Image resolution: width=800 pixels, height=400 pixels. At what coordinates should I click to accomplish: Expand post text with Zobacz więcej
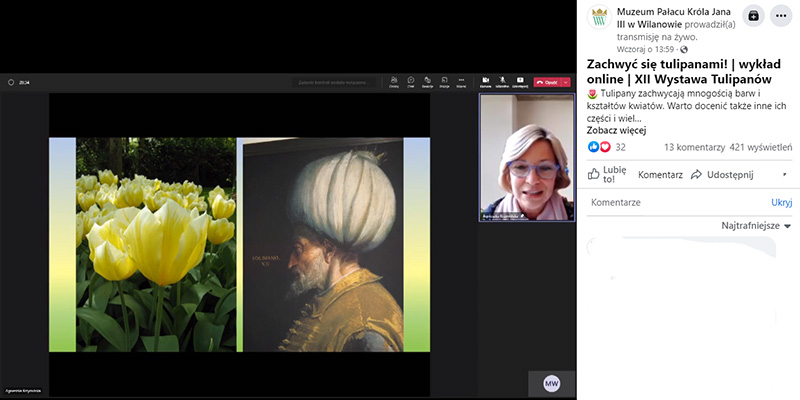click(x=616, y=130)
